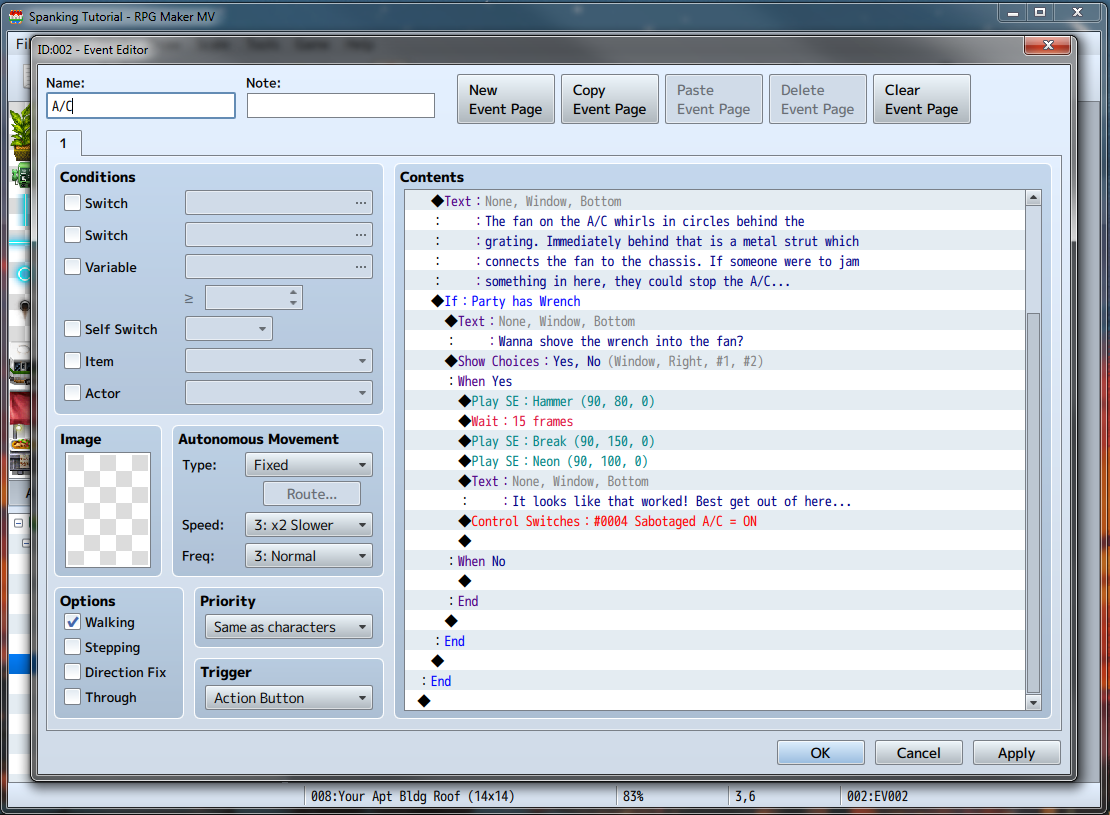Select 'Wanna shove the wrench into the fan?' line
This screenshot has width=1110, height=815.
click(715, 341)
